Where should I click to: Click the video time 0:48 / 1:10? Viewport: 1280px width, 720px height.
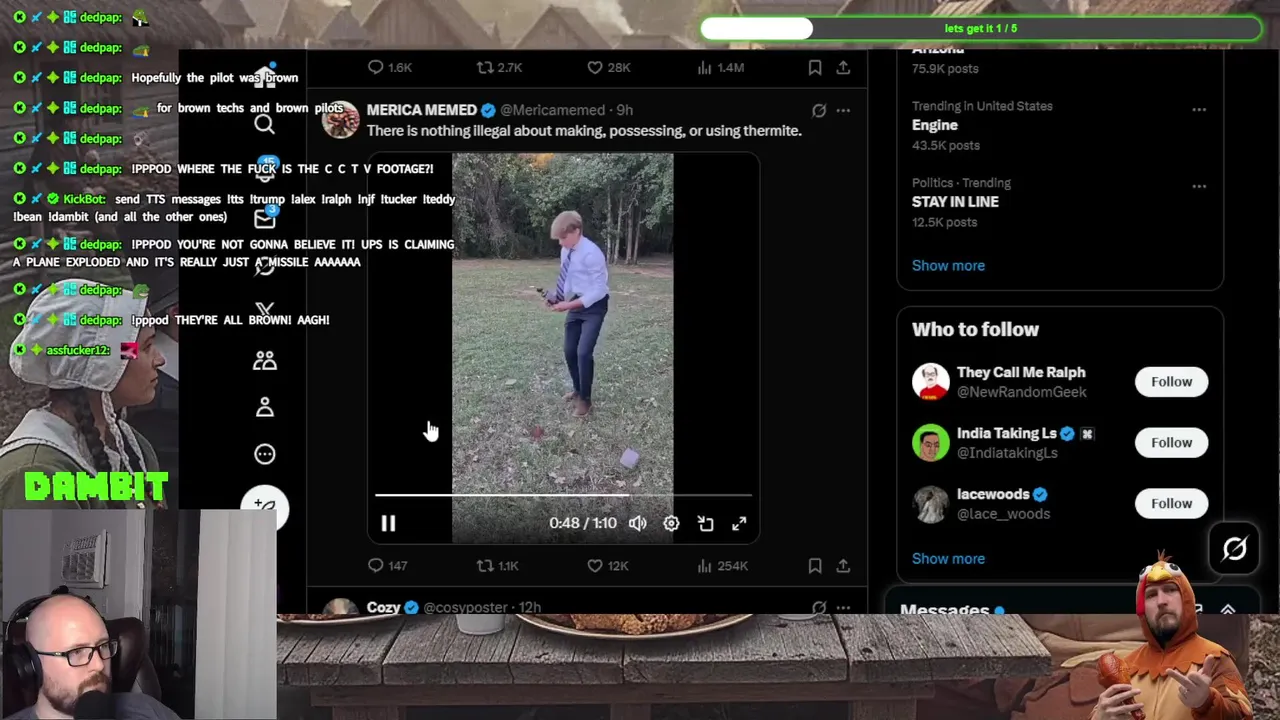tap(583, 523)
